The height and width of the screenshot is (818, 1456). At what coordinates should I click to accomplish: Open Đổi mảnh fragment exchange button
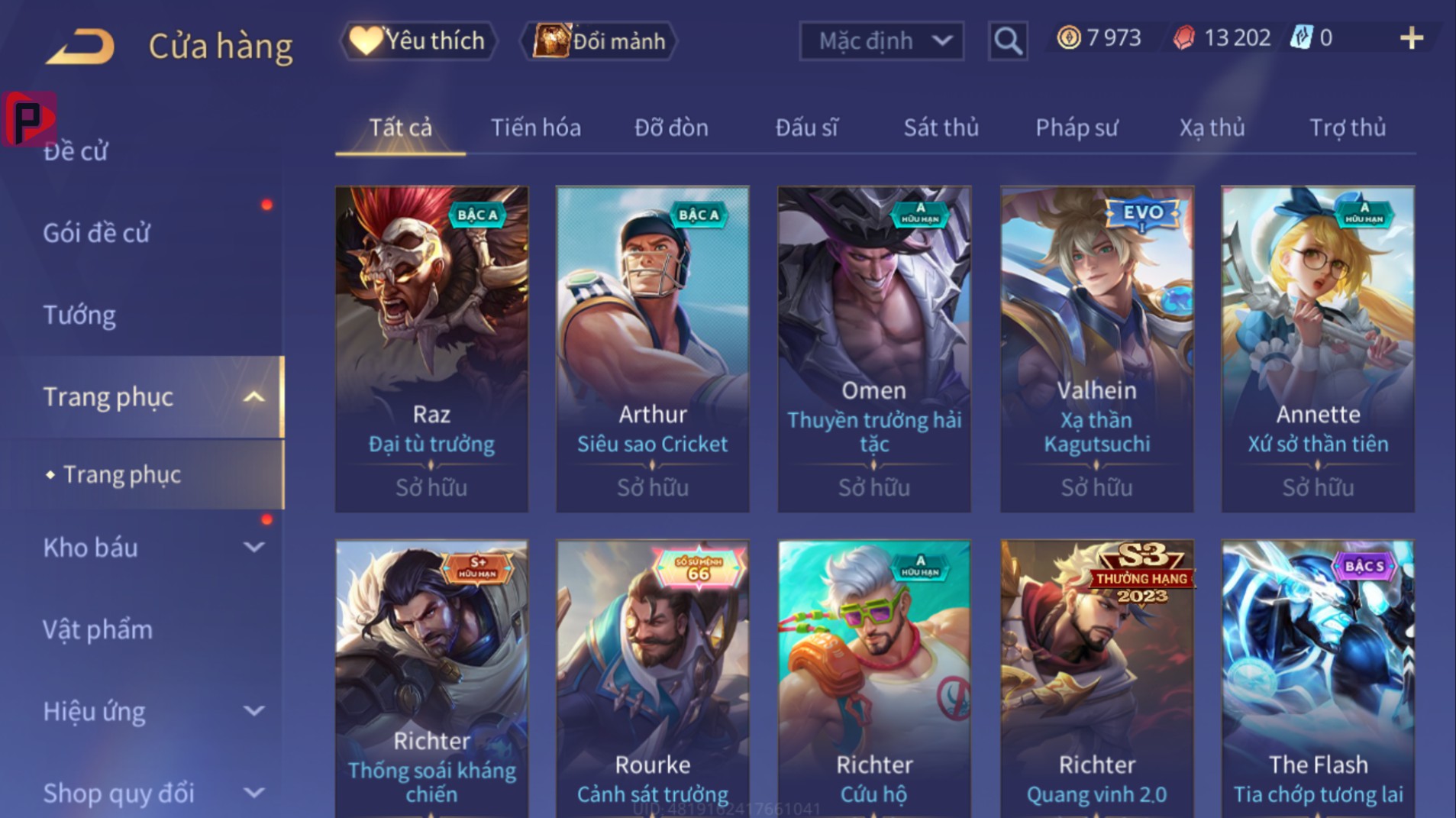pyautogui.click(x=599, y=40)
